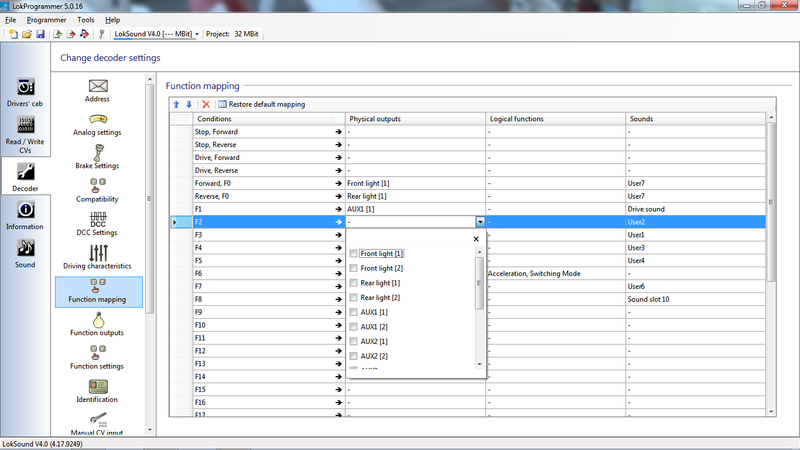Click outputs popup list scrollbar thumb
The width and height of the screenshot is (800, 450).
(x=479, y=283)
